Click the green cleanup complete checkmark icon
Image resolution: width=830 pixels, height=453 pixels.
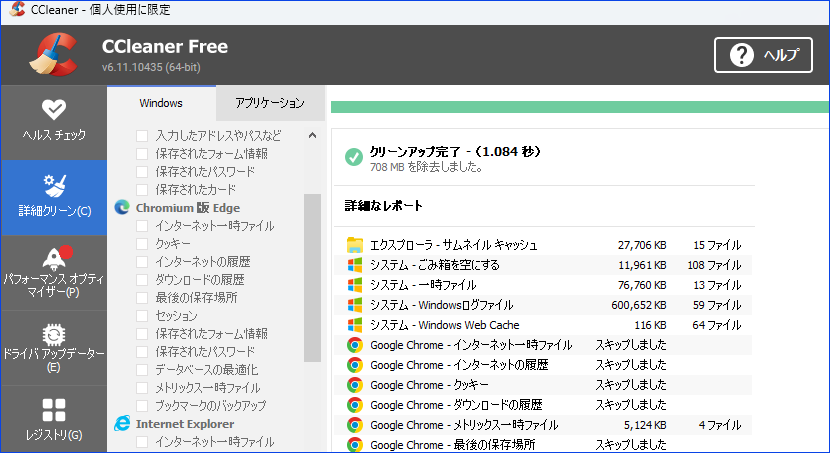[x=354, y=157]
